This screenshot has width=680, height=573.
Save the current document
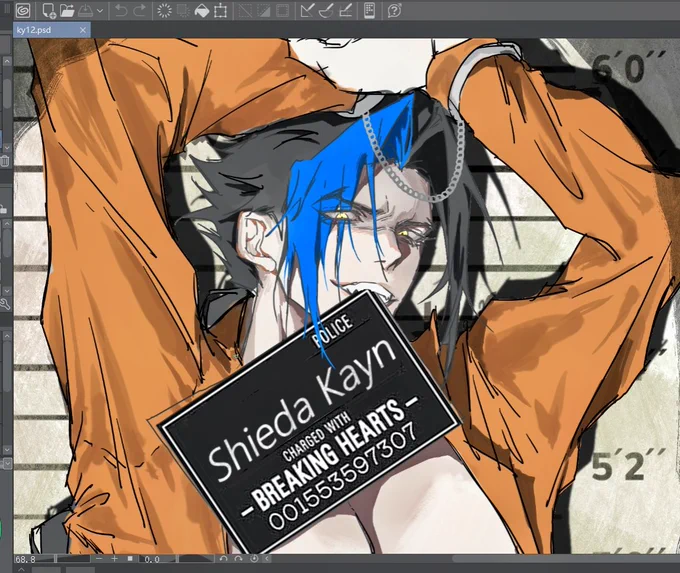85,10
